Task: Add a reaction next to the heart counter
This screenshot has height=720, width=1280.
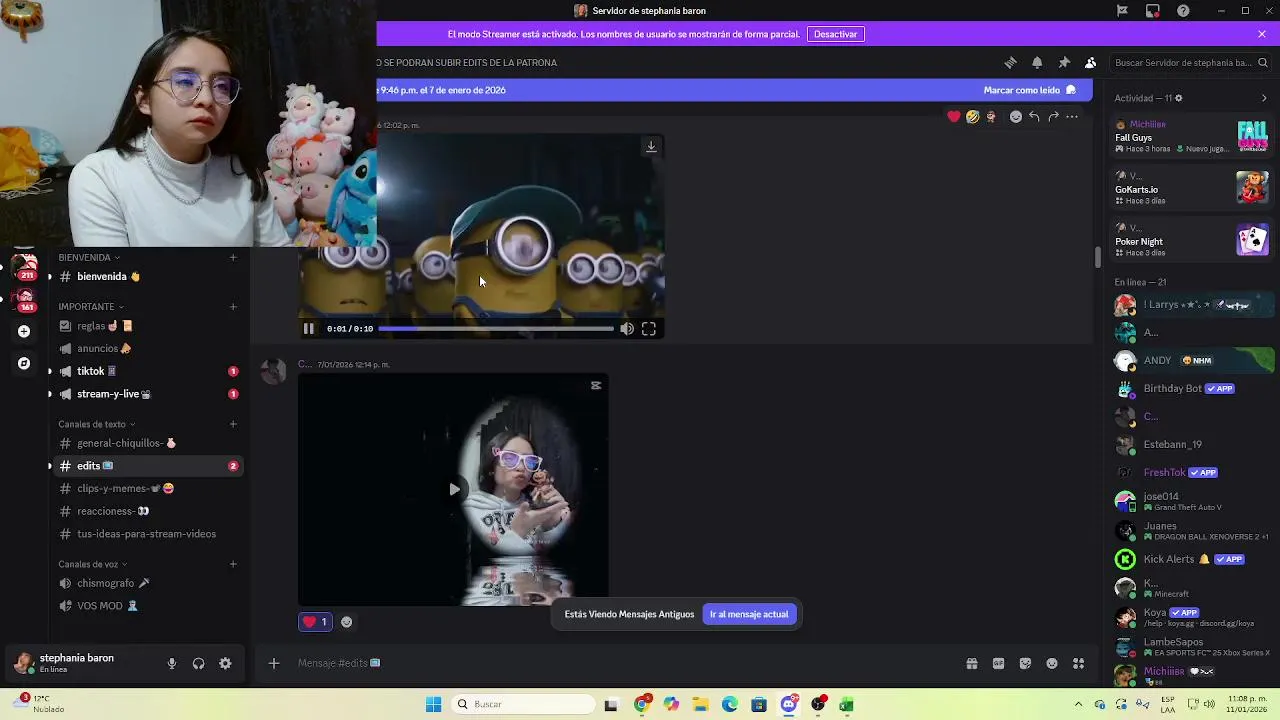Action: [x=347, y=622]
